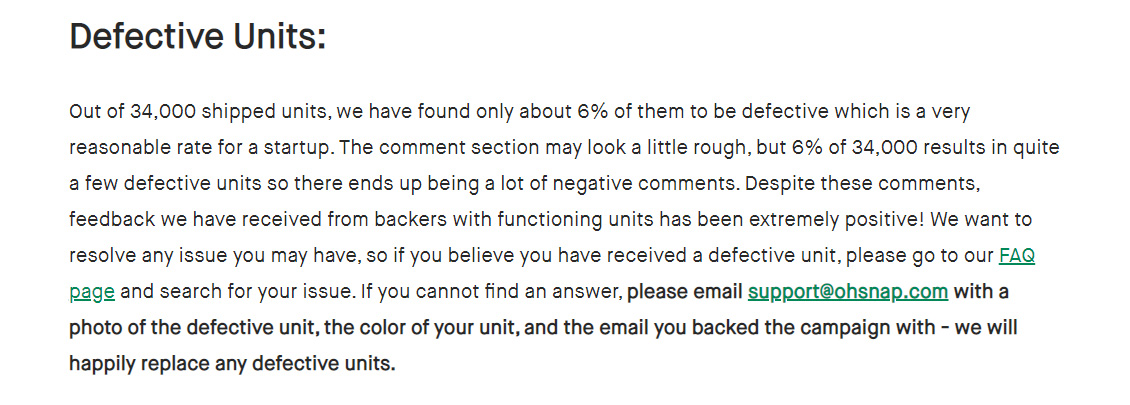
Task: Click the bold text 'happily replace any defective units'
Action: click(x=232, y=364)
